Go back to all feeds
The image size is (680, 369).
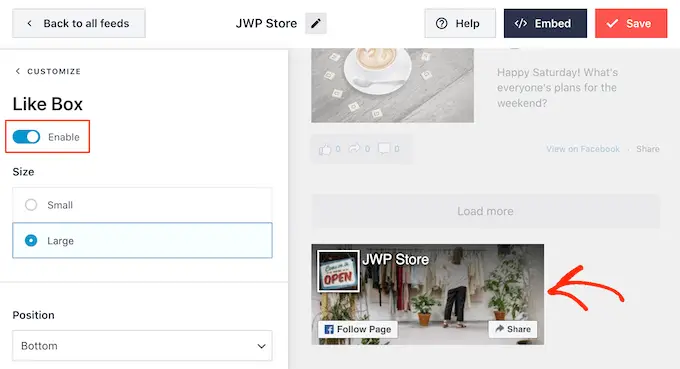coord(79,23)
